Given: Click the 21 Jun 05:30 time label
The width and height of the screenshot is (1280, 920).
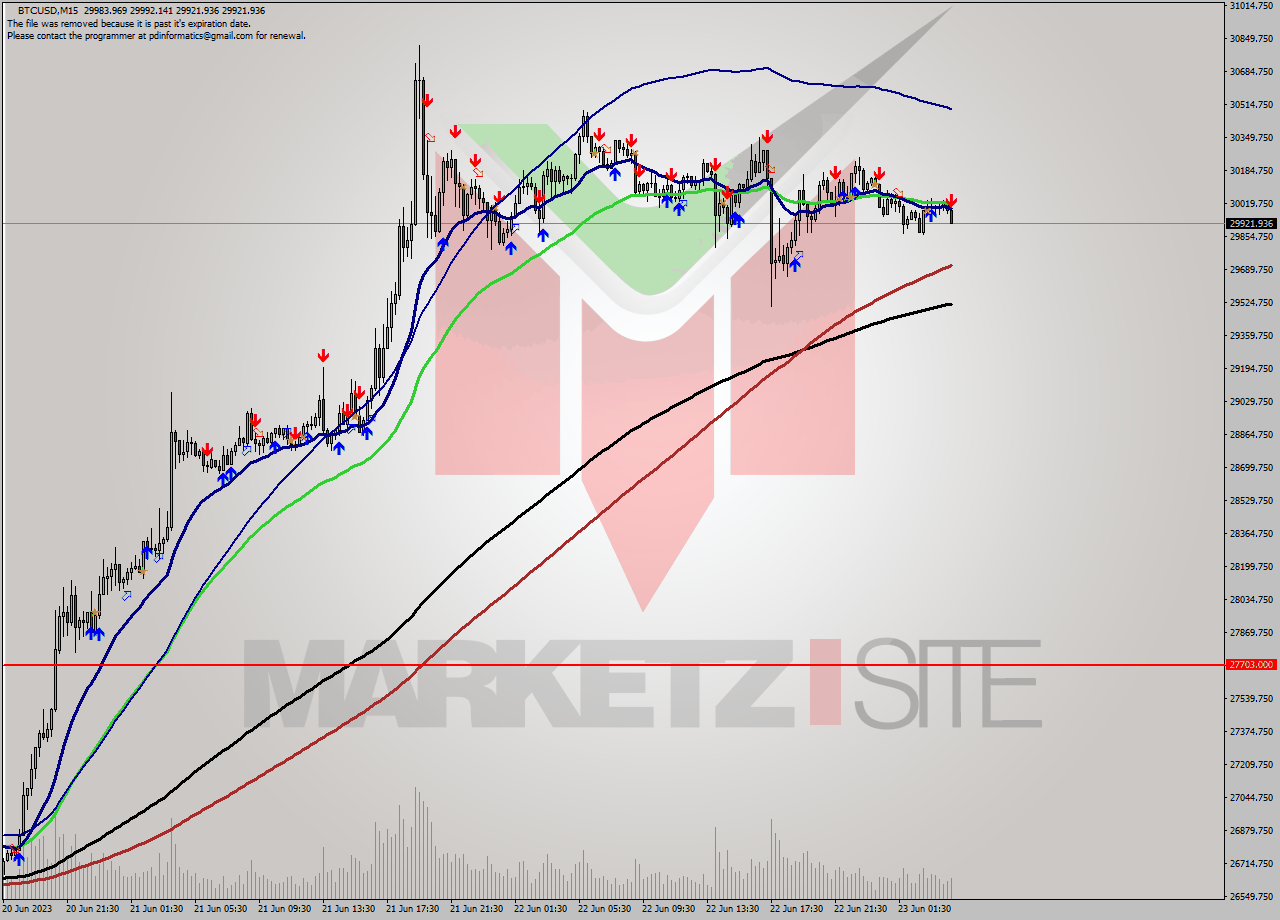Looking at the screenshot, I should (x=220, y=909).
